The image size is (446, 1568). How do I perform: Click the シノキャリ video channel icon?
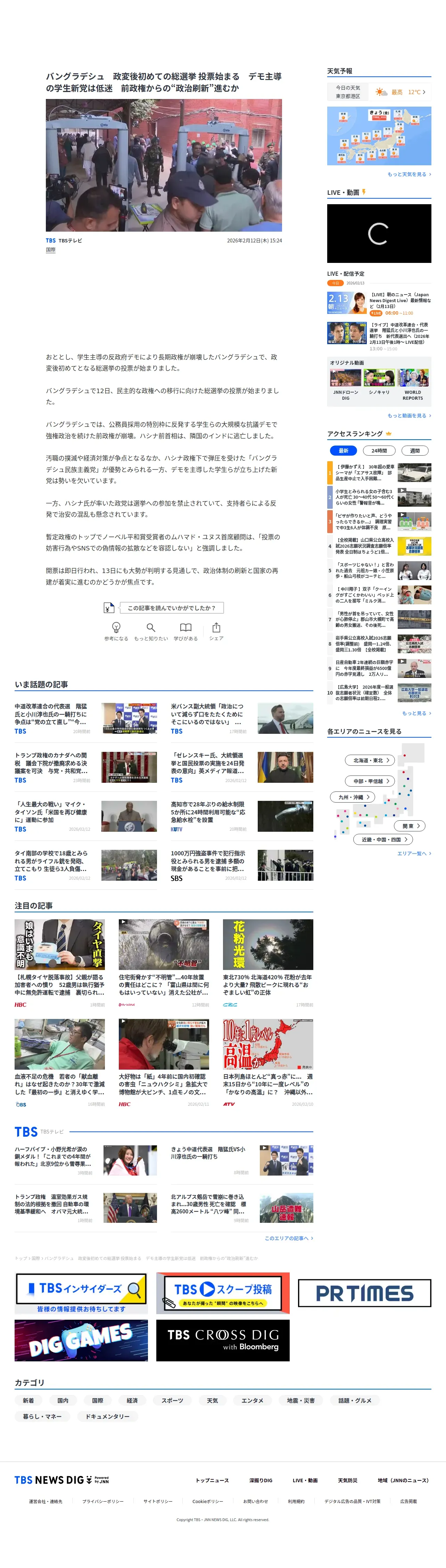coord(379,378)
